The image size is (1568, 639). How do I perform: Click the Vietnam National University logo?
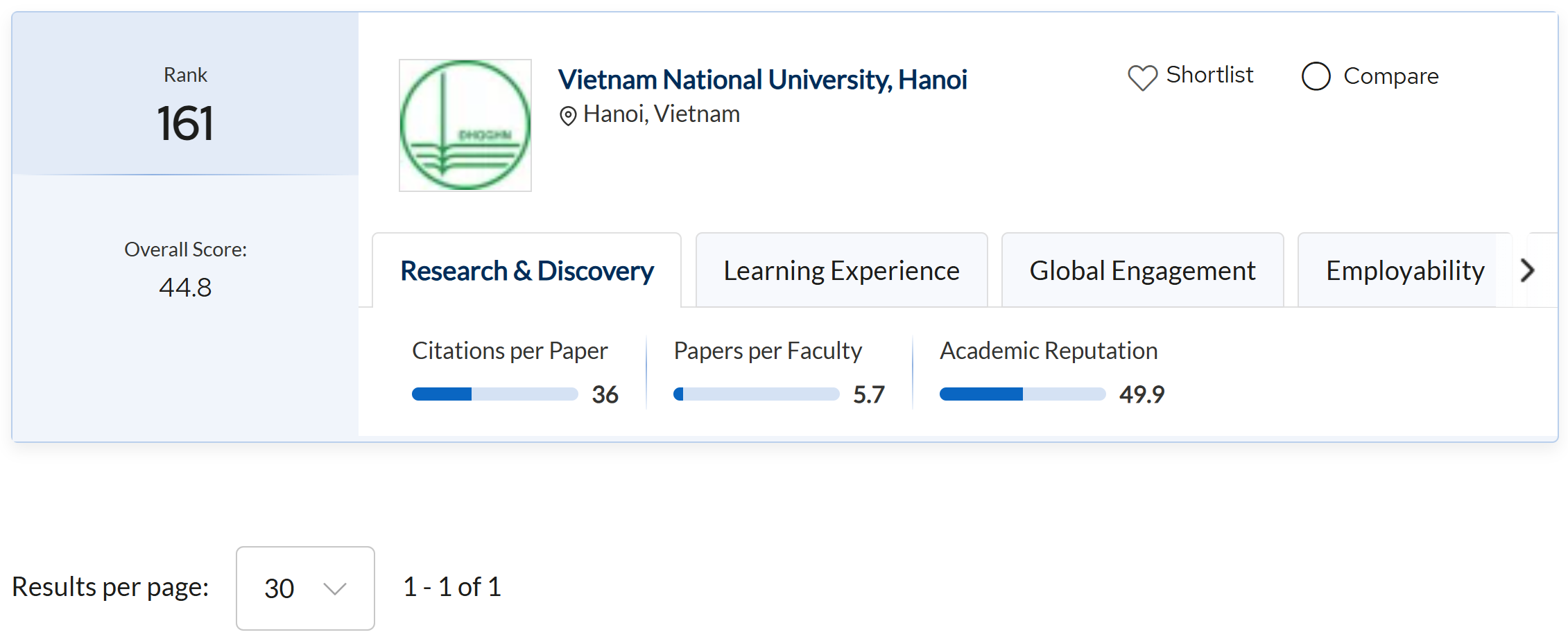[x=465, y=125]
